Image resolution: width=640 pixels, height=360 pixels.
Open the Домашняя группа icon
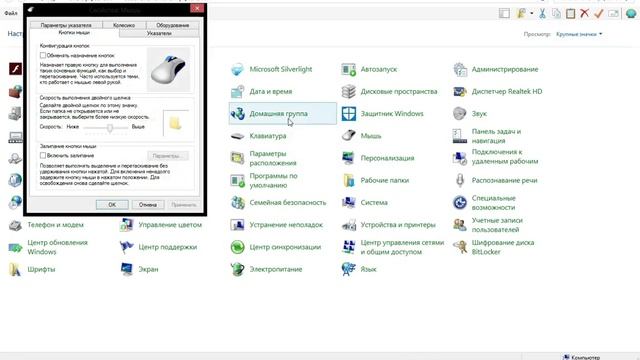pos(237,114)
